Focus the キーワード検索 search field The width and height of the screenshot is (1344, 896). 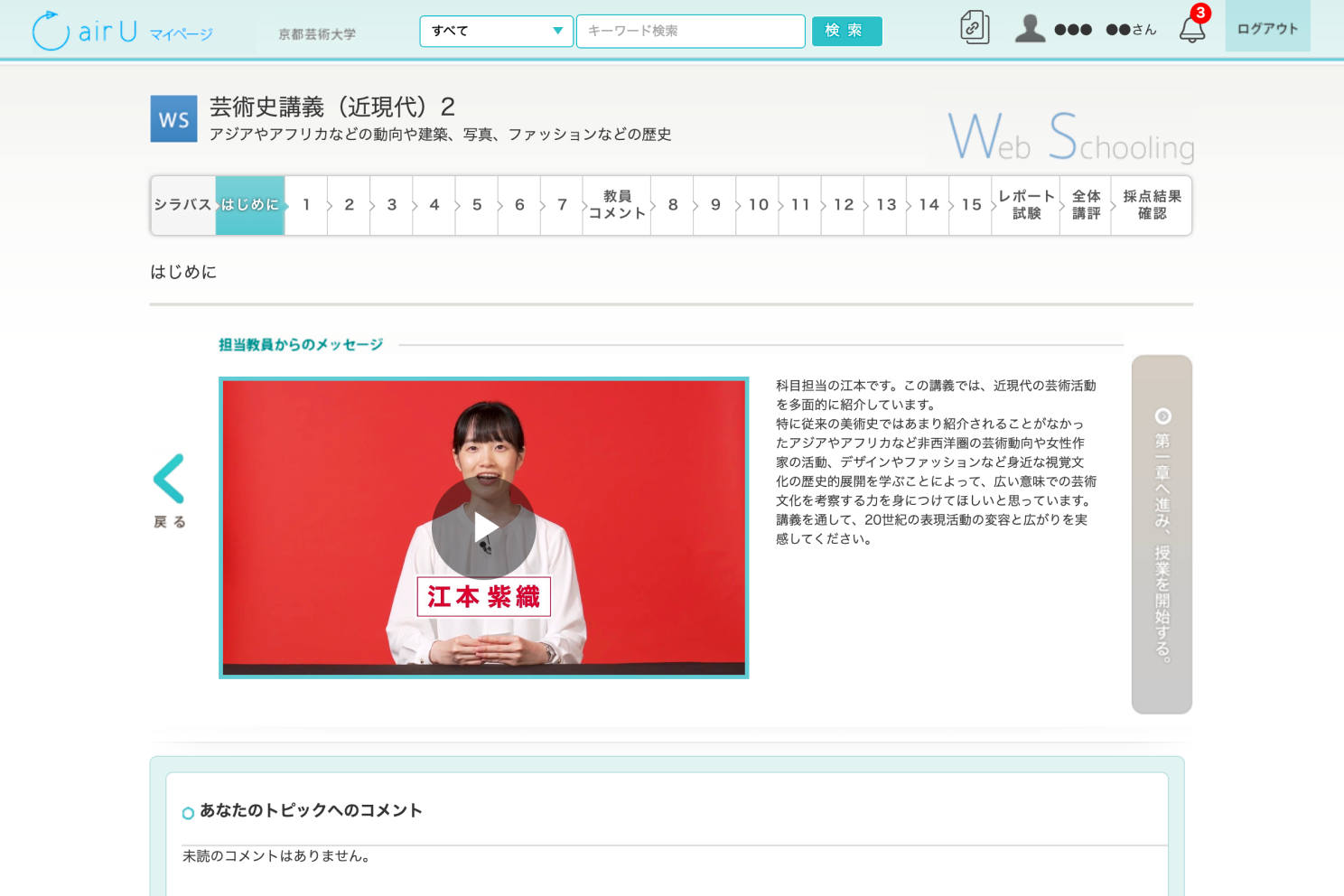pos(691,31)
